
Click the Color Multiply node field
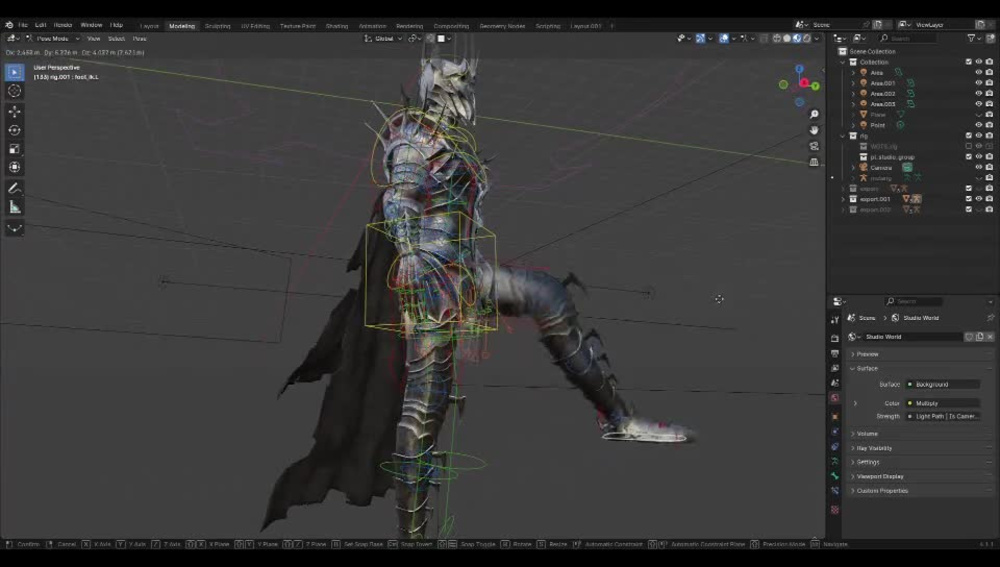click(x=943, y=403)
